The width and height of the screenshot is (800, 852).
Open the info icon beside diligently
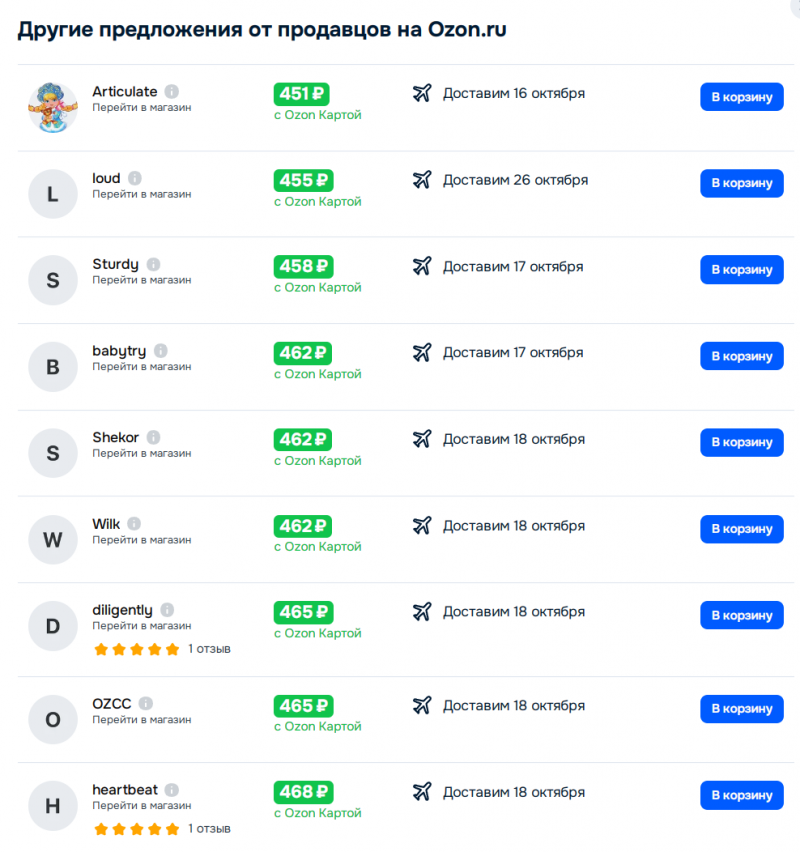167,610
